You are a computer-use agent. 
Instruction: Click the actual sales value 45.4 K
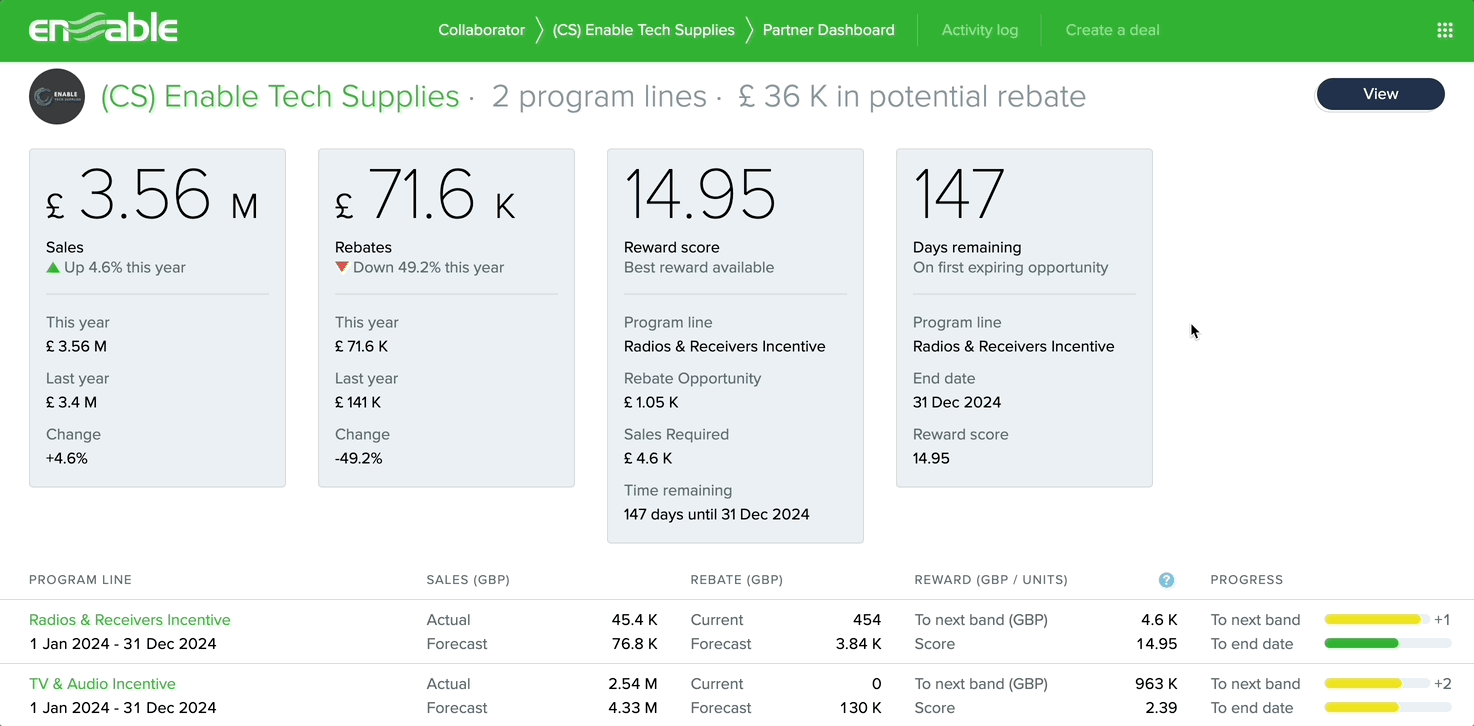(x=634, y=620)
